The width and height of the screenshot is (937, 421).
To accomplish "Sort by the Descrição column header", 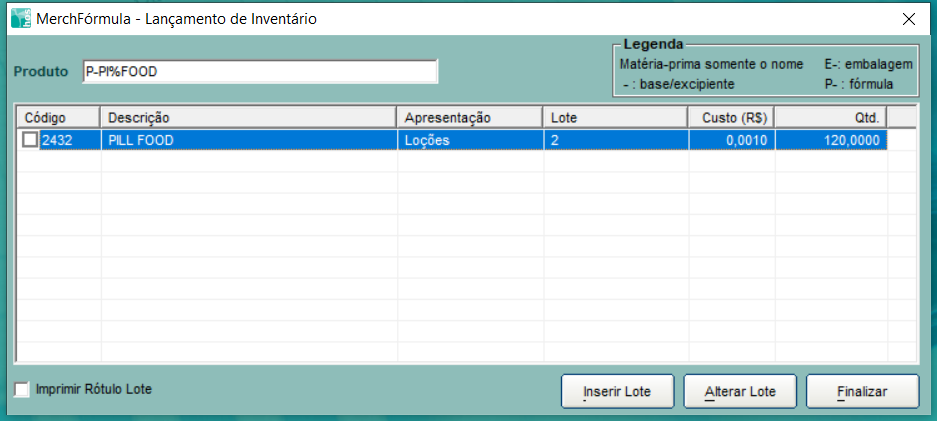I will 248,118.
